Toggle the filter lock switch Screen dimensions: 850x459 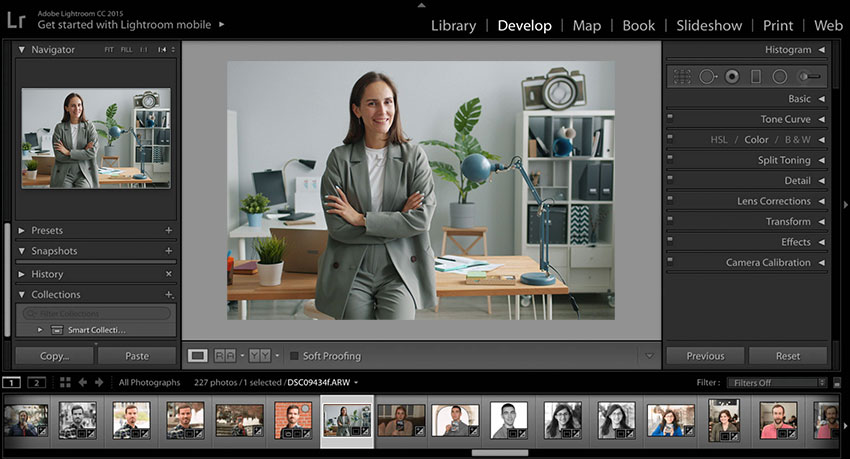click(837, 383)
